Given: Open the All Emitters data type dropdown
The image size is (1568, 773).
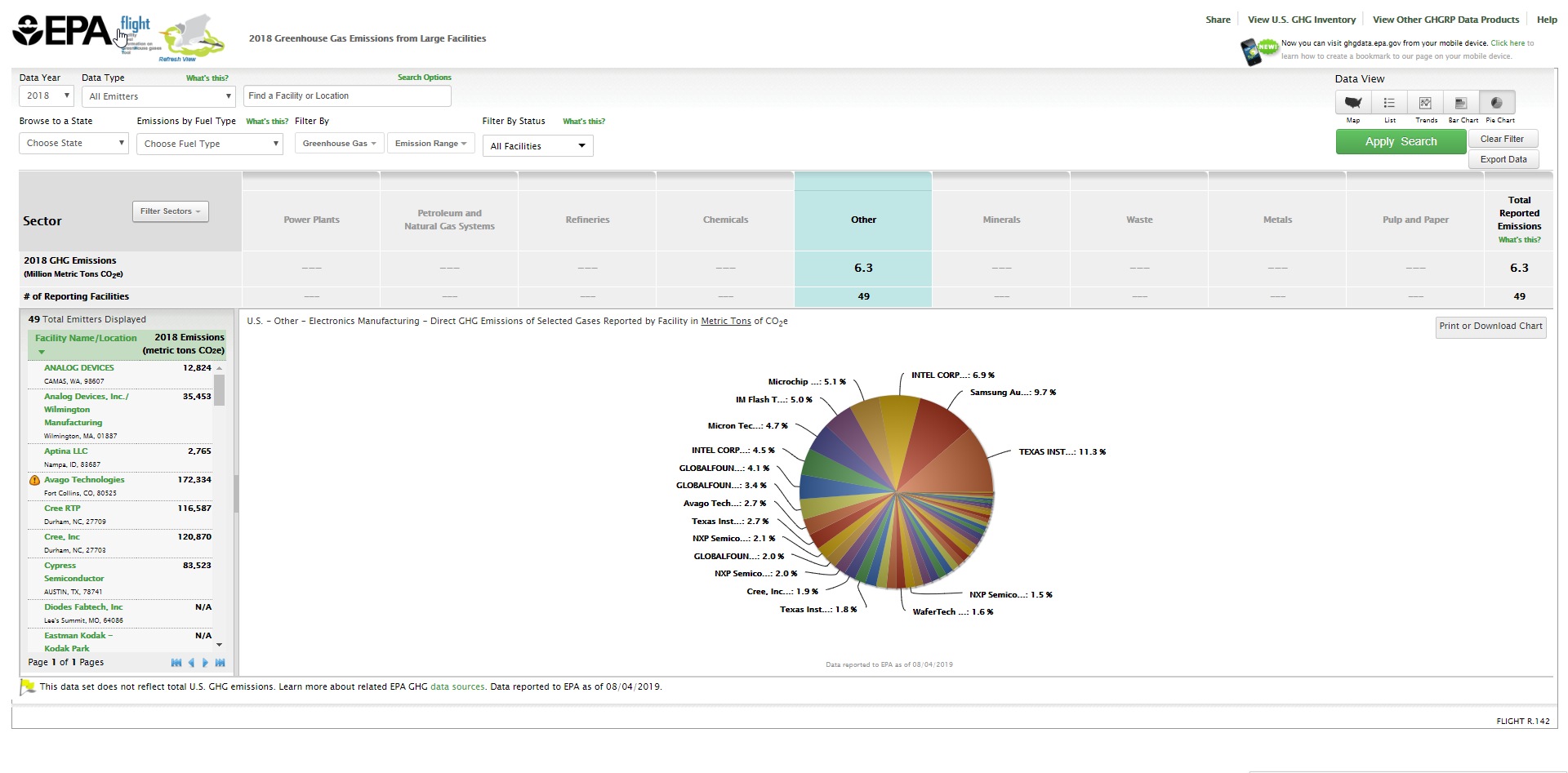Looking at the screenshot, I should [158, 96].
